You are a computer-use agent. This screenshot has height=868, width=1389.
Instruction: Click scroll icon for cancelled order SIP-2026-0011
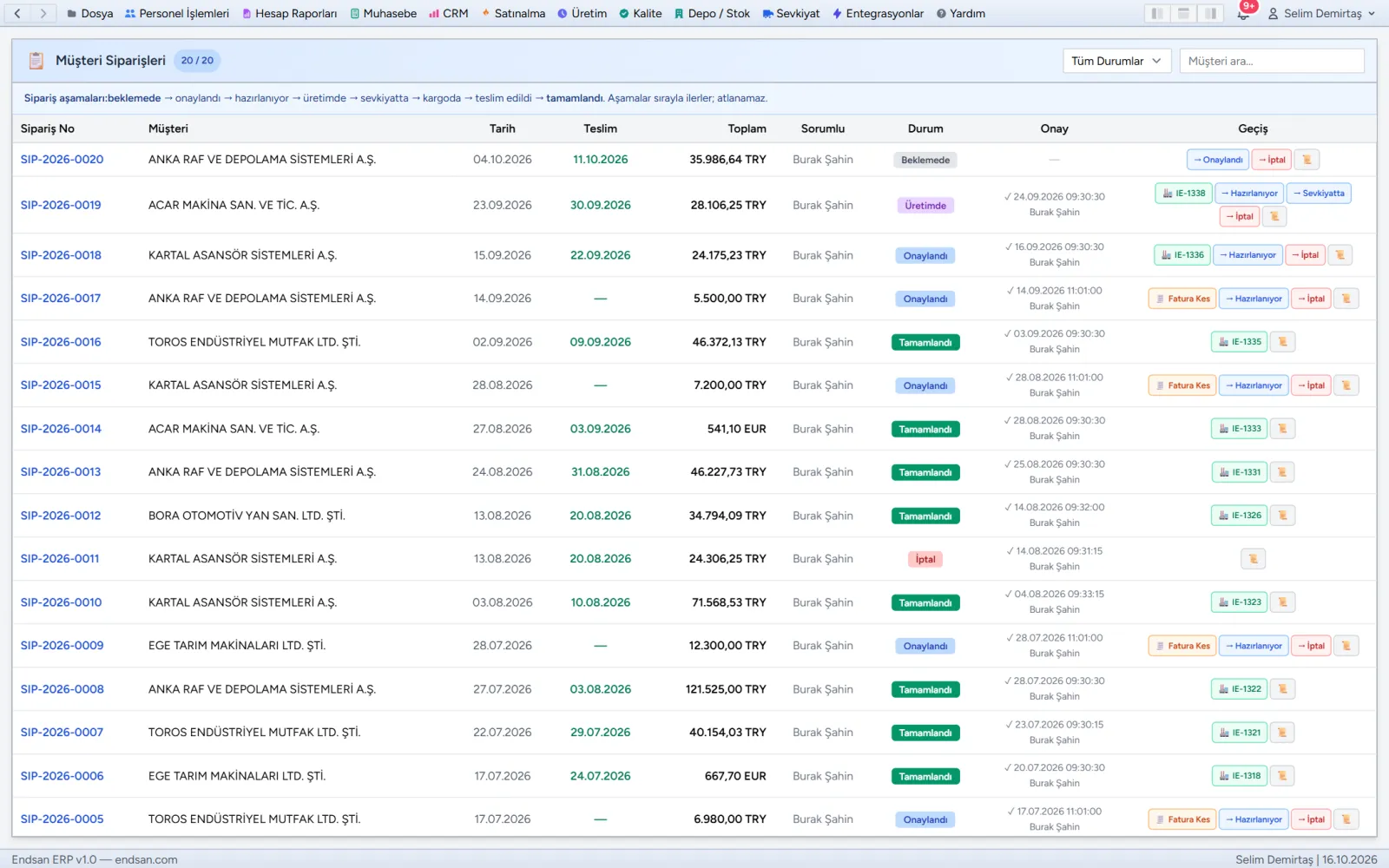(1253, 559)
